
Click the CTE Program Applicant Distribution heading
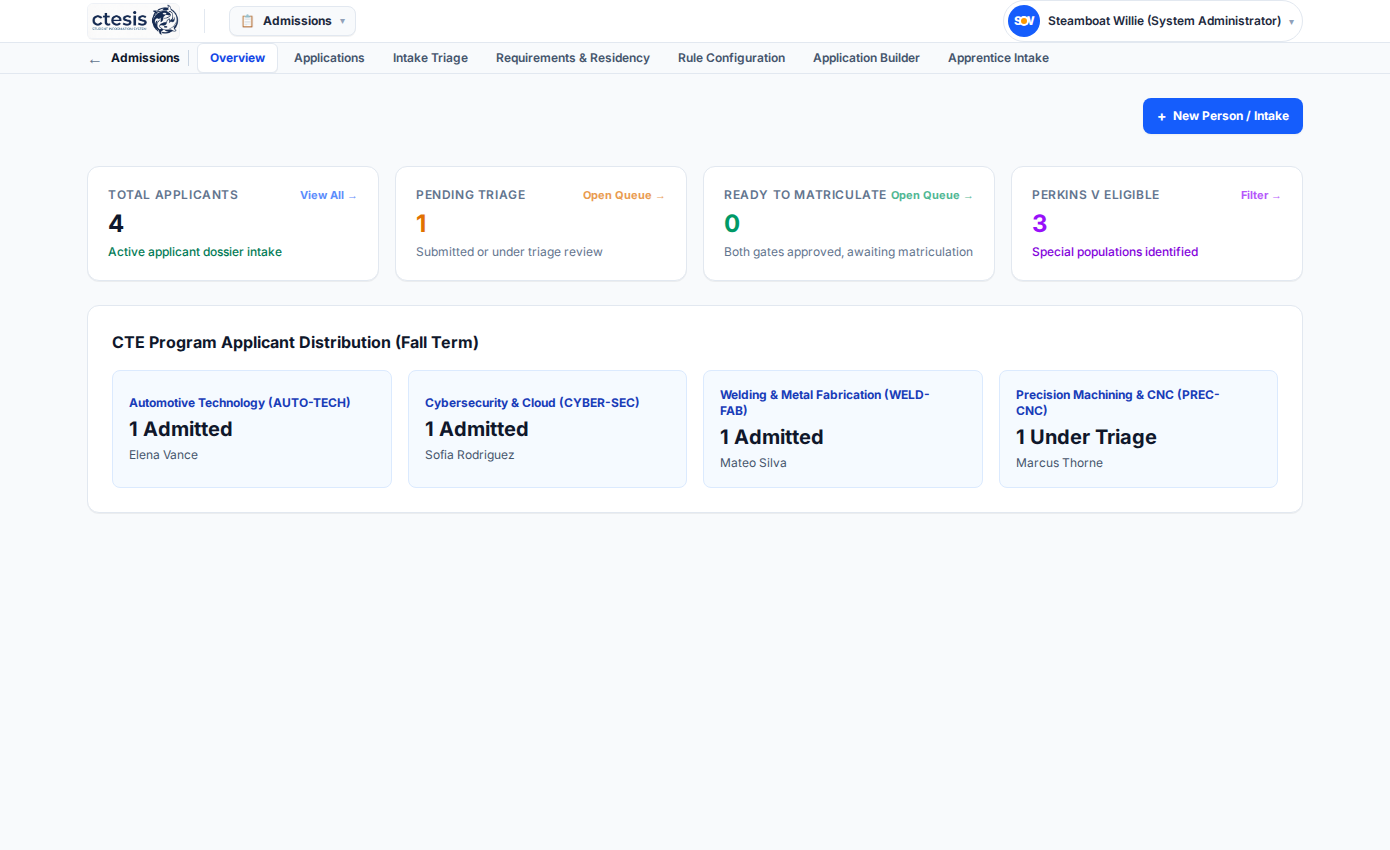[x=295, y=342]
